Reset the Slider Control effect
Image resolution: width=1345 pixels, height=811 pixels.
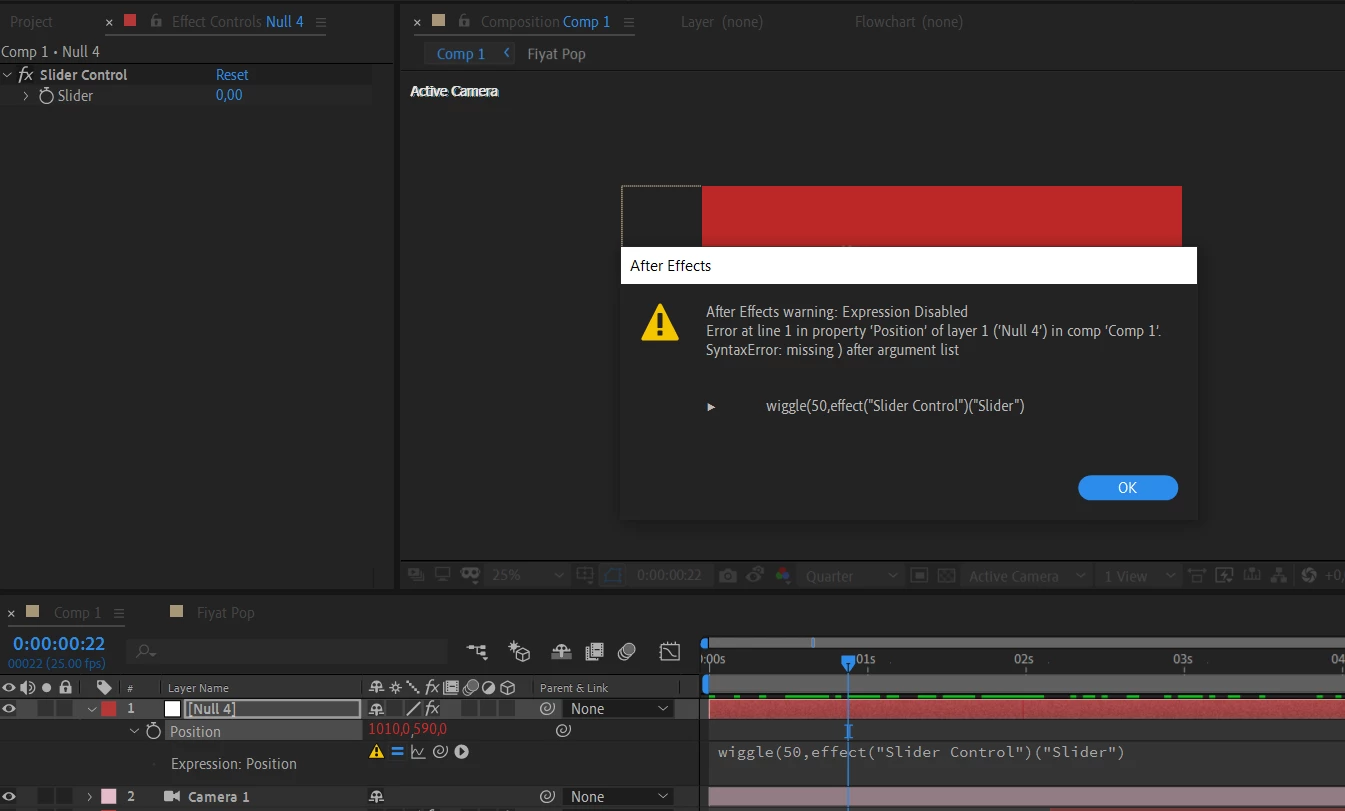(x=232, y=75)
